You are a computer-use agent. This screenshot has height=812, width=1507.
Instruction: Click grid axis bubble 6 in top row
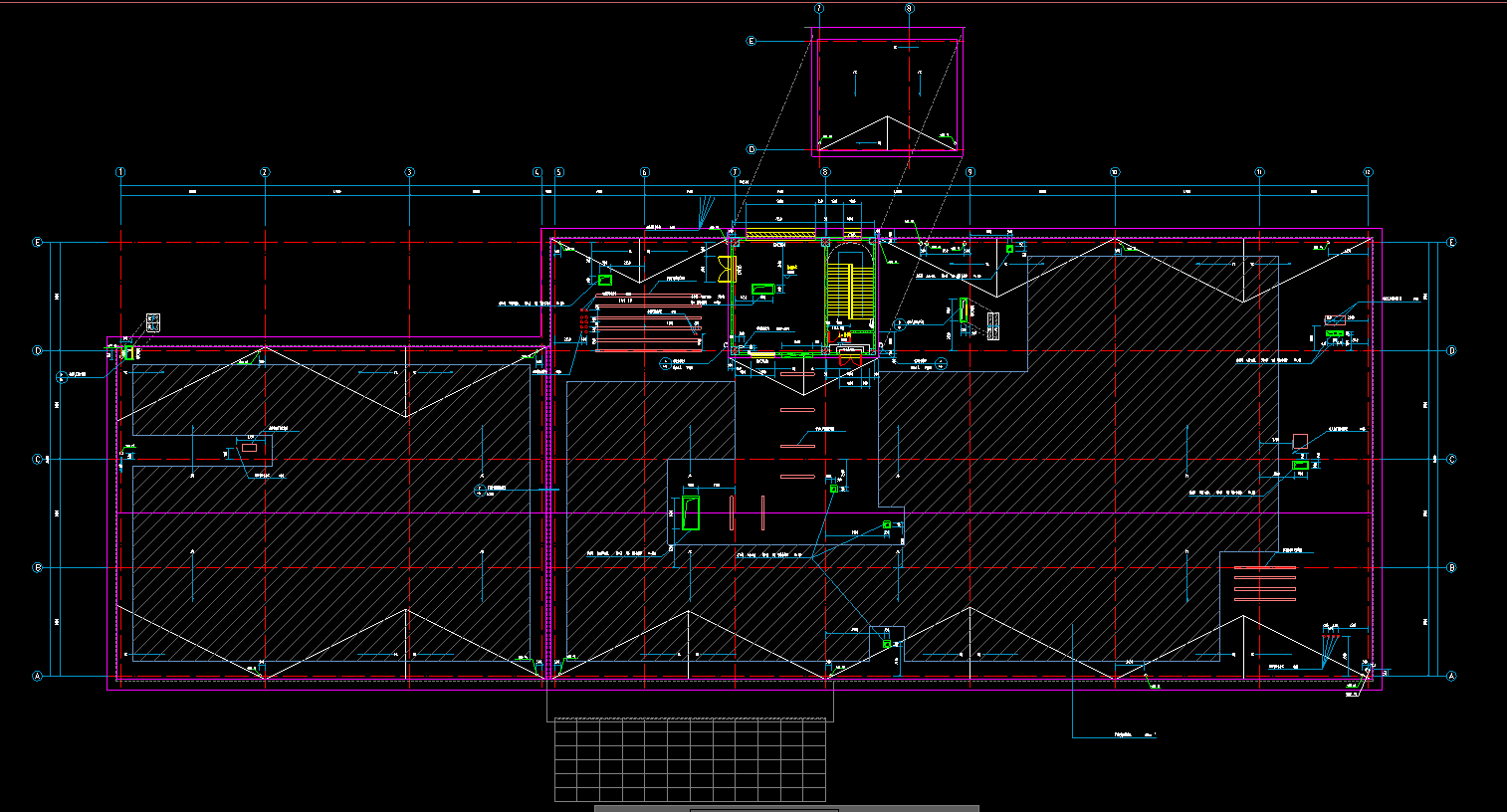coord(644,173)
